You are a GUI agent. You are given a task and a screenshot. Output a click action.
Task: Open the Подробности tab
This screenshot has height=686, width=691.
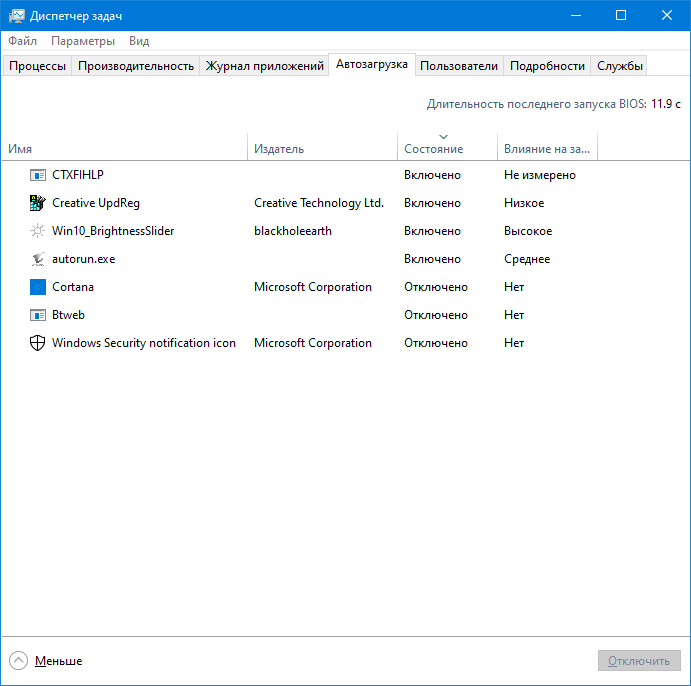coord(547,66)
